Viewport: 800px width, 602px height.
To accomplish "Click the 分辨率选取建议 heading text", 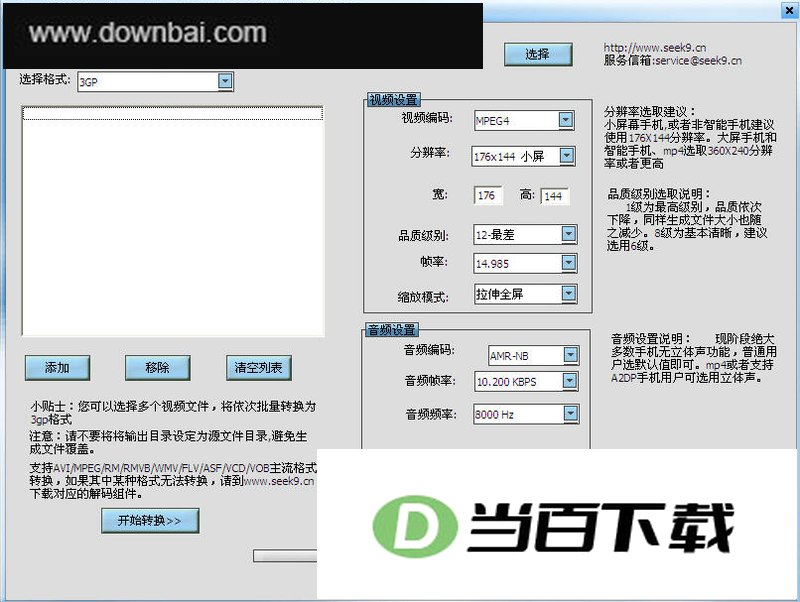I will point(649,111).
